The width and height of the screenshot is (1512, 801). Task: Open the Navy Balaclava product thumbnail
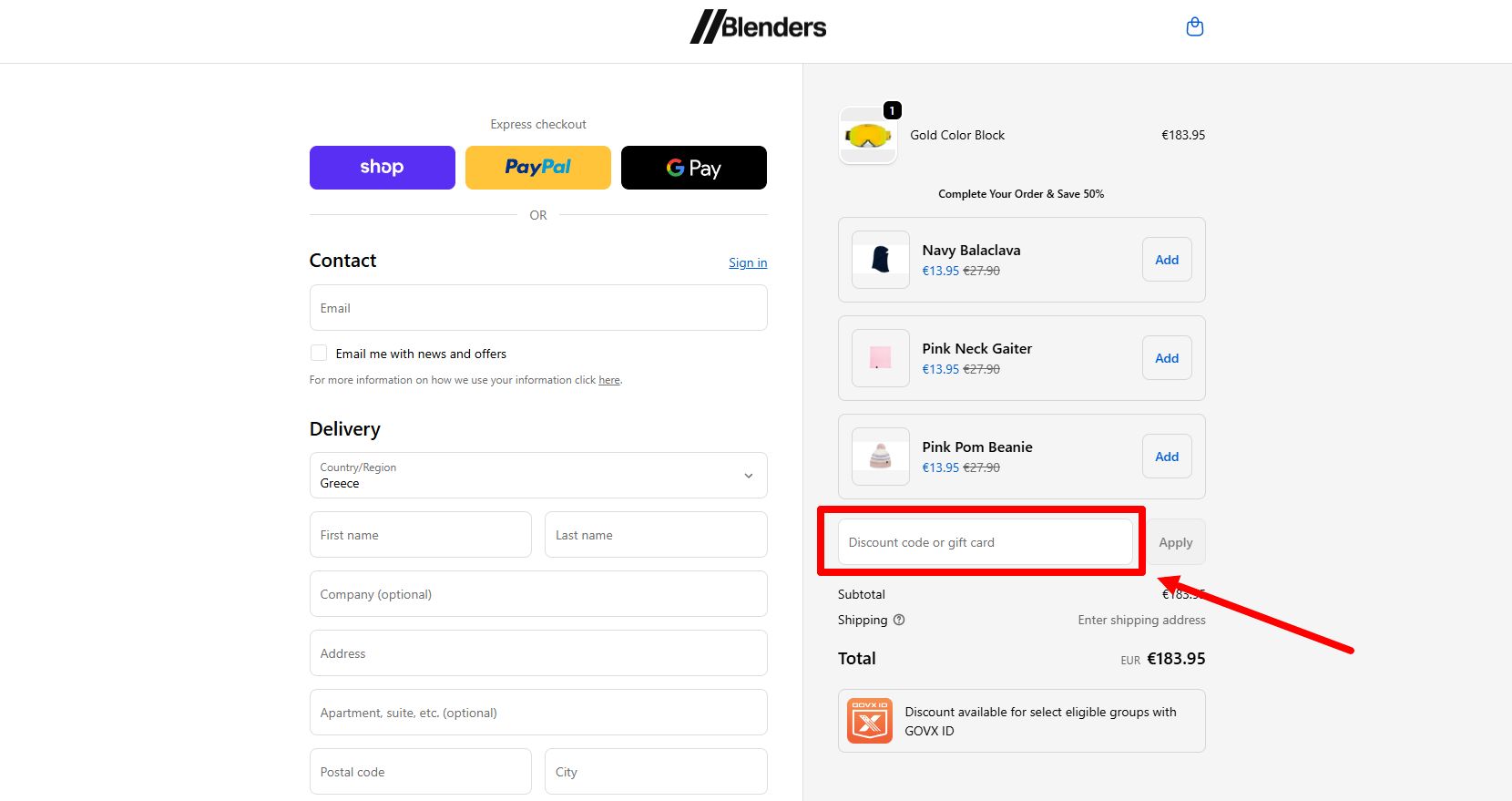click(881, 260)
